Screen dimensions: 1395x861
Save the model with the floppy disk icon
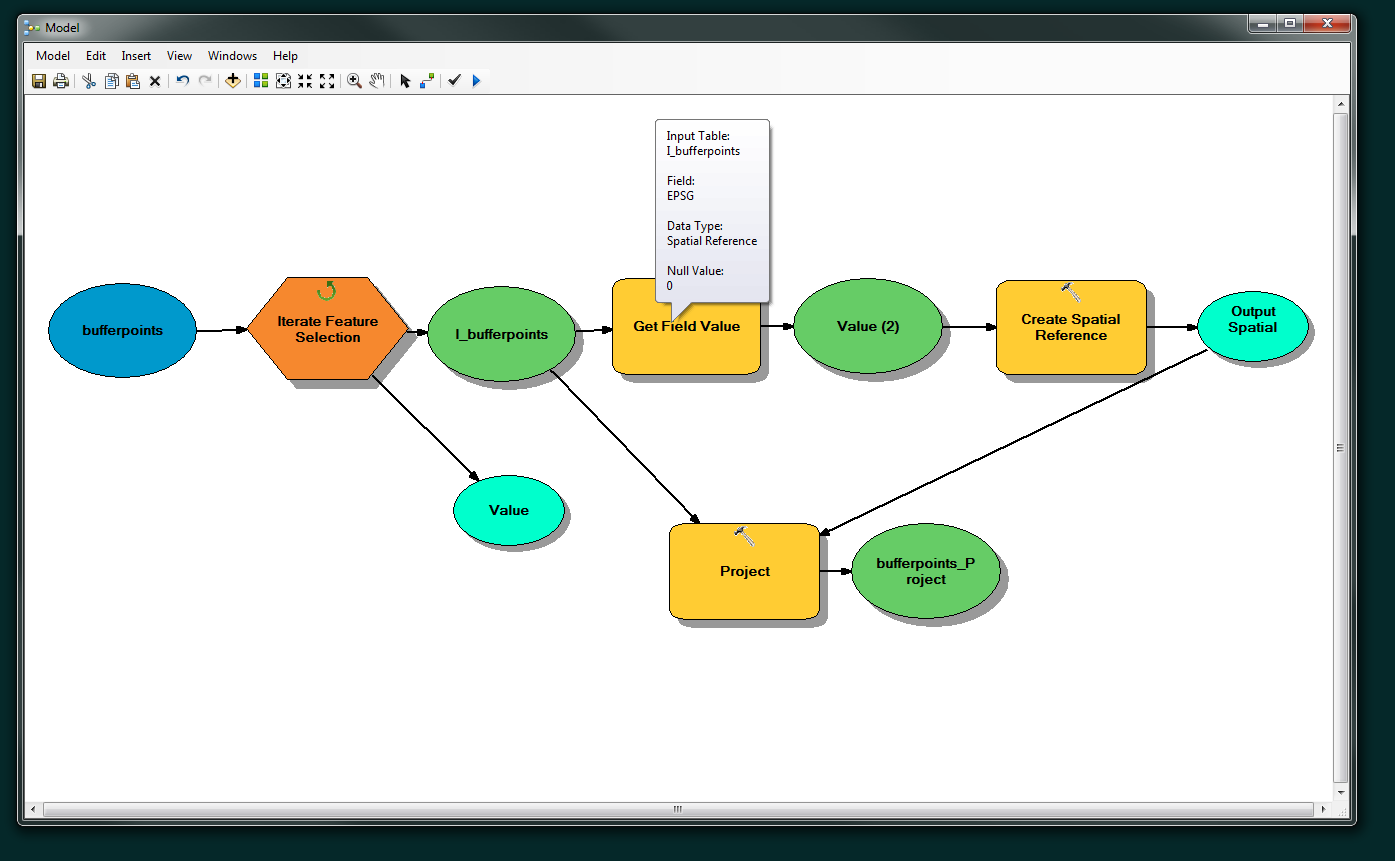point(39,81)
